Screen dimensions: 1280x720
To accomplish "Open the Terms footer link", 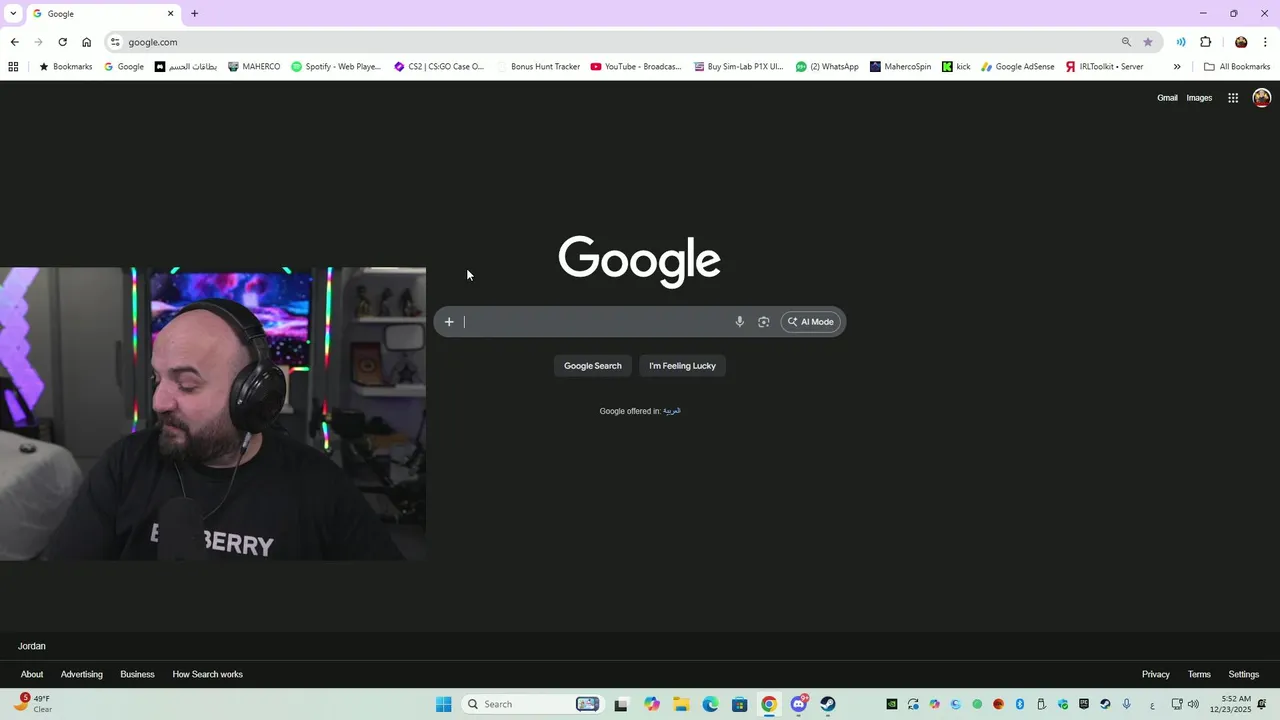I will point(1199,674).
